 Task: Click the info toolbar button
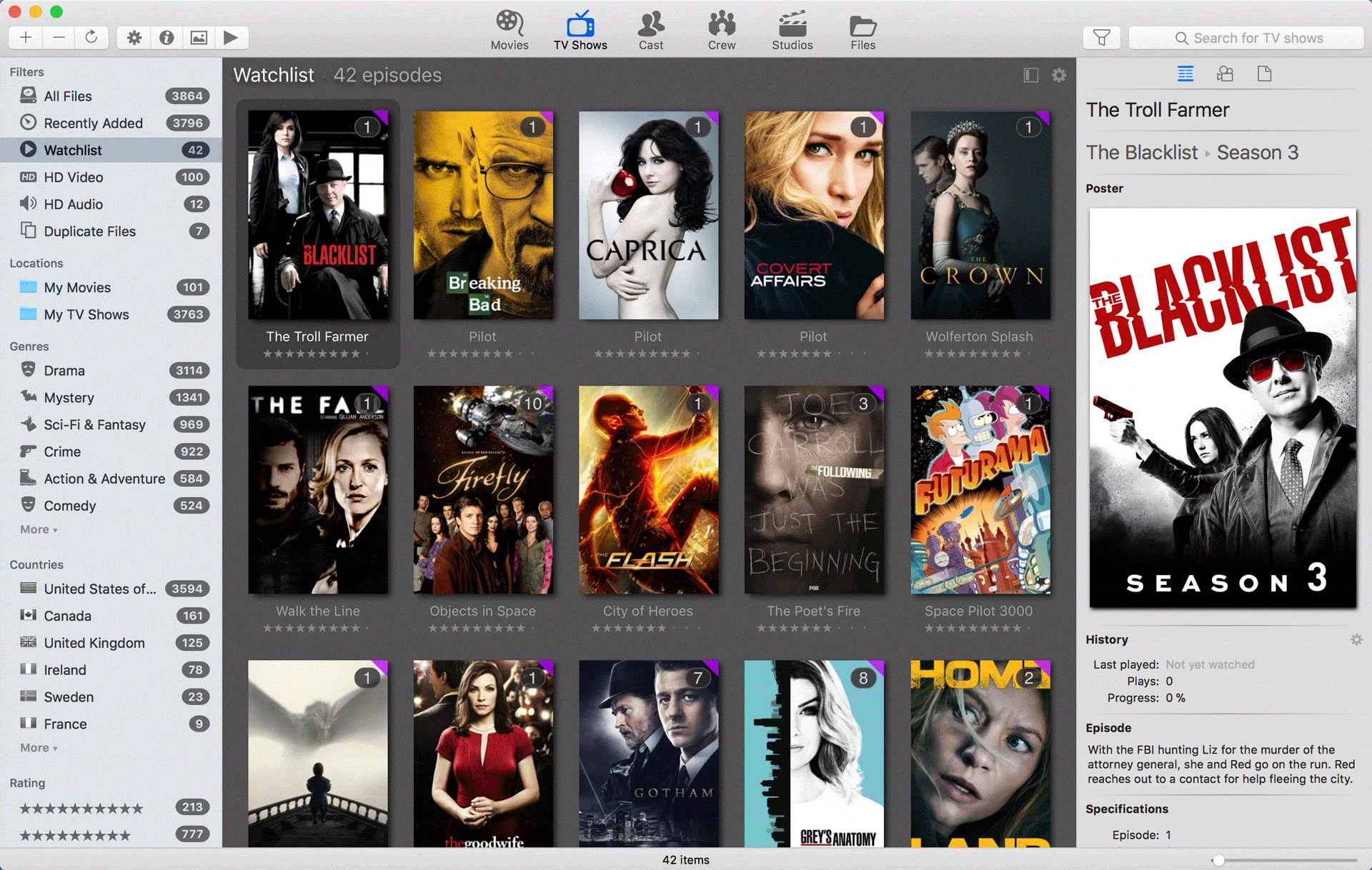[166, 37]
